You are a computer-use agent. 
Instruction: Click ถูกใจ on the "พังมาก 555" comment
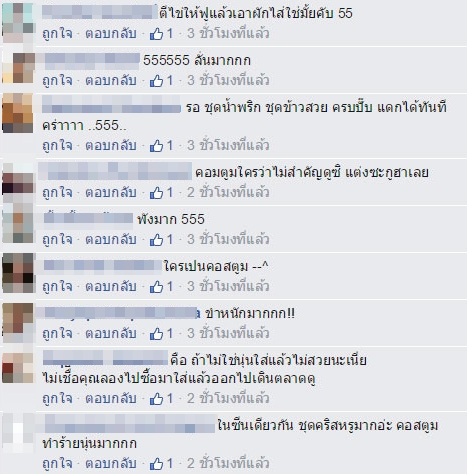(57, 239)
